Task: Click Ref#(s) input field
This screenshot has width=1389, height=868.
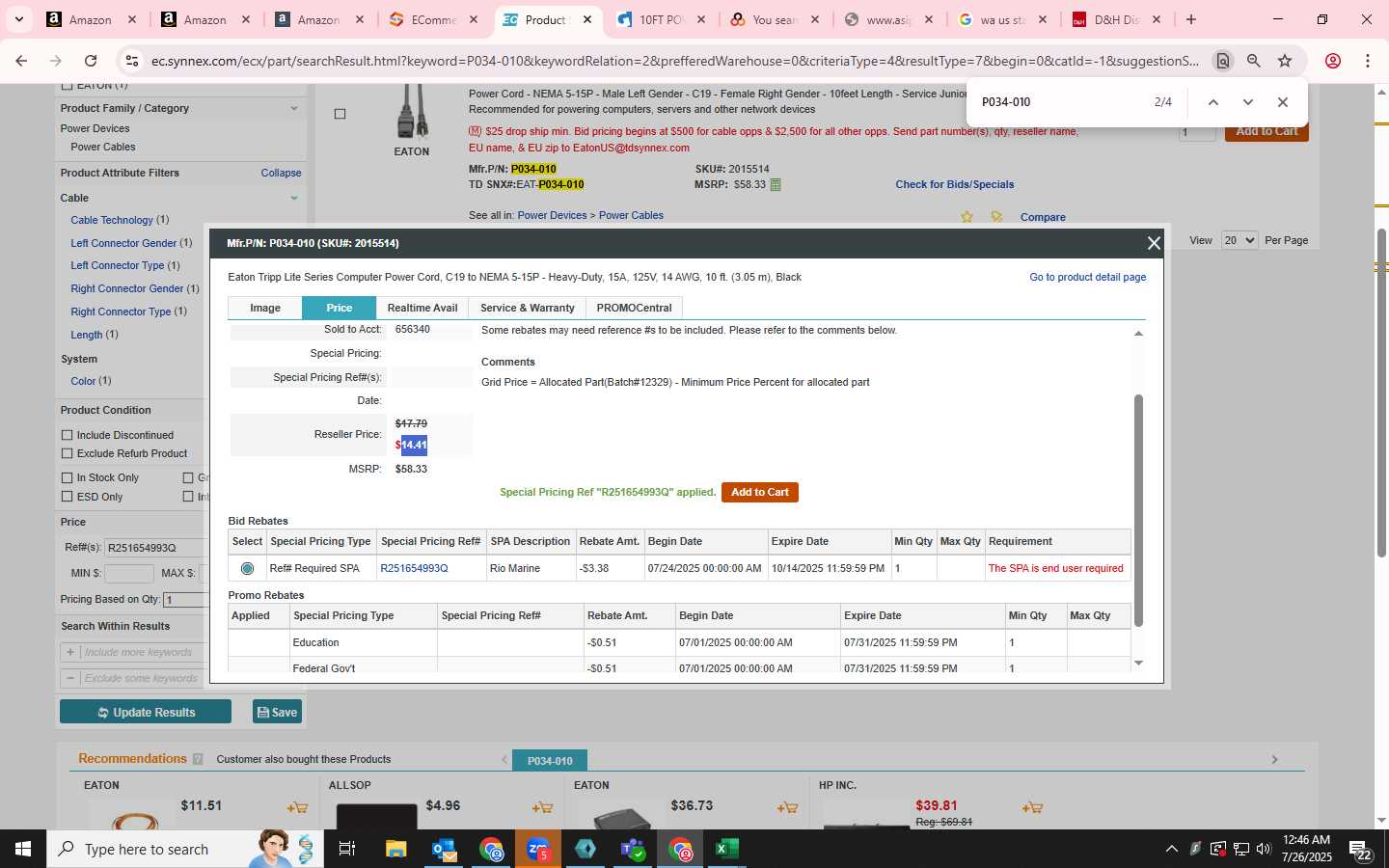Action: (156, 548)
